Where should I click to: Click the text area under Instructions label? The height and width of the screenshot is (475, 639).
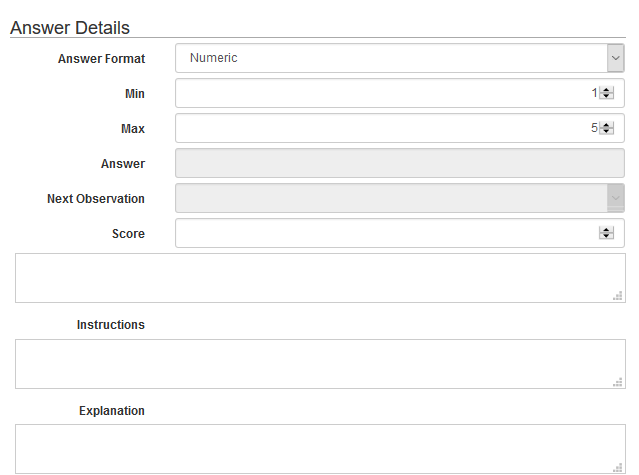coord(319,364)
